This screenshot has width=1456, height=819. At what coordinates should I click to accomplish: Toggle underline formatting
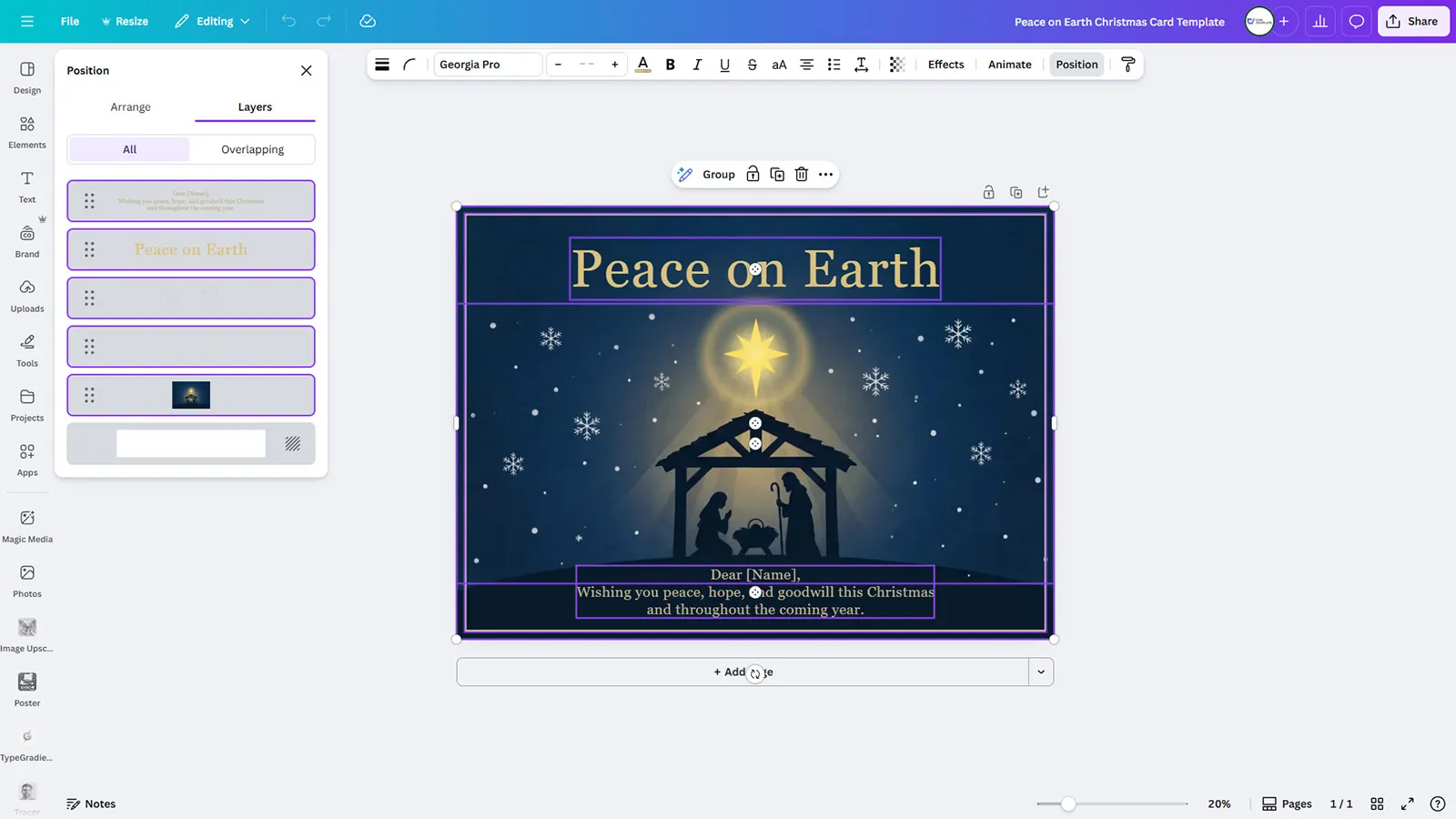[724, 65]
